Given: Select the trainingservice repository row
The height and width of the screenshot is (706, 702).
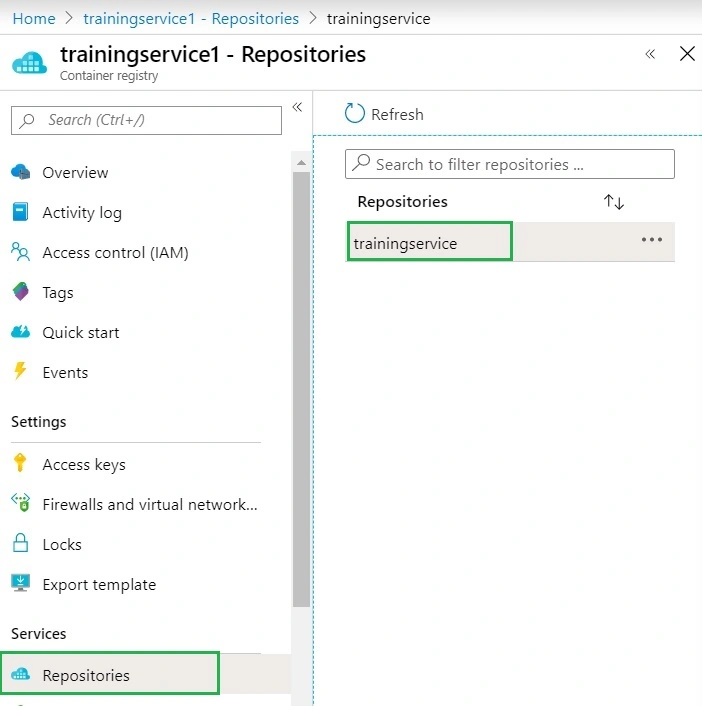Looking at the screenshot, I should 510,241.
